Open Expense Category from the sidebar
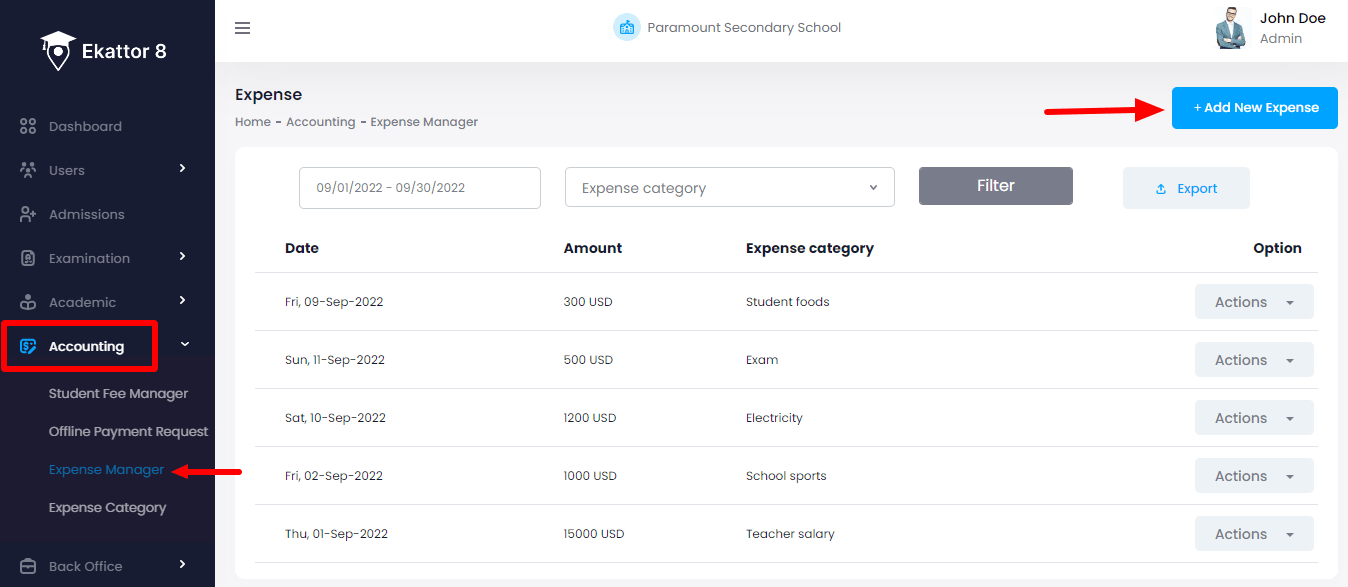1348x587 pixels. (x=108, y=507)
